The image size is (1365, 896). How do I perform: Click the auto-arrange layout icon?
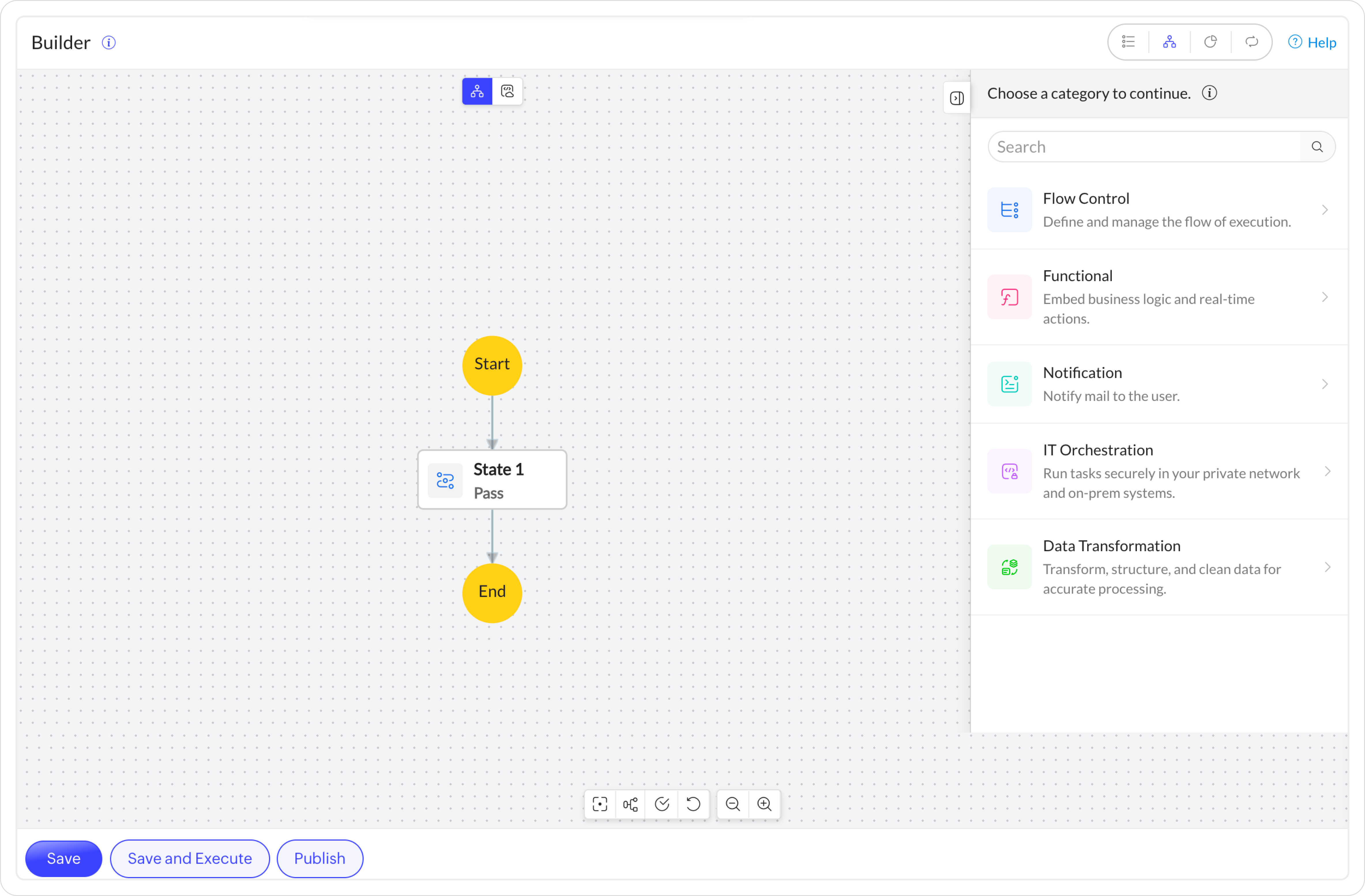[631, 804]
